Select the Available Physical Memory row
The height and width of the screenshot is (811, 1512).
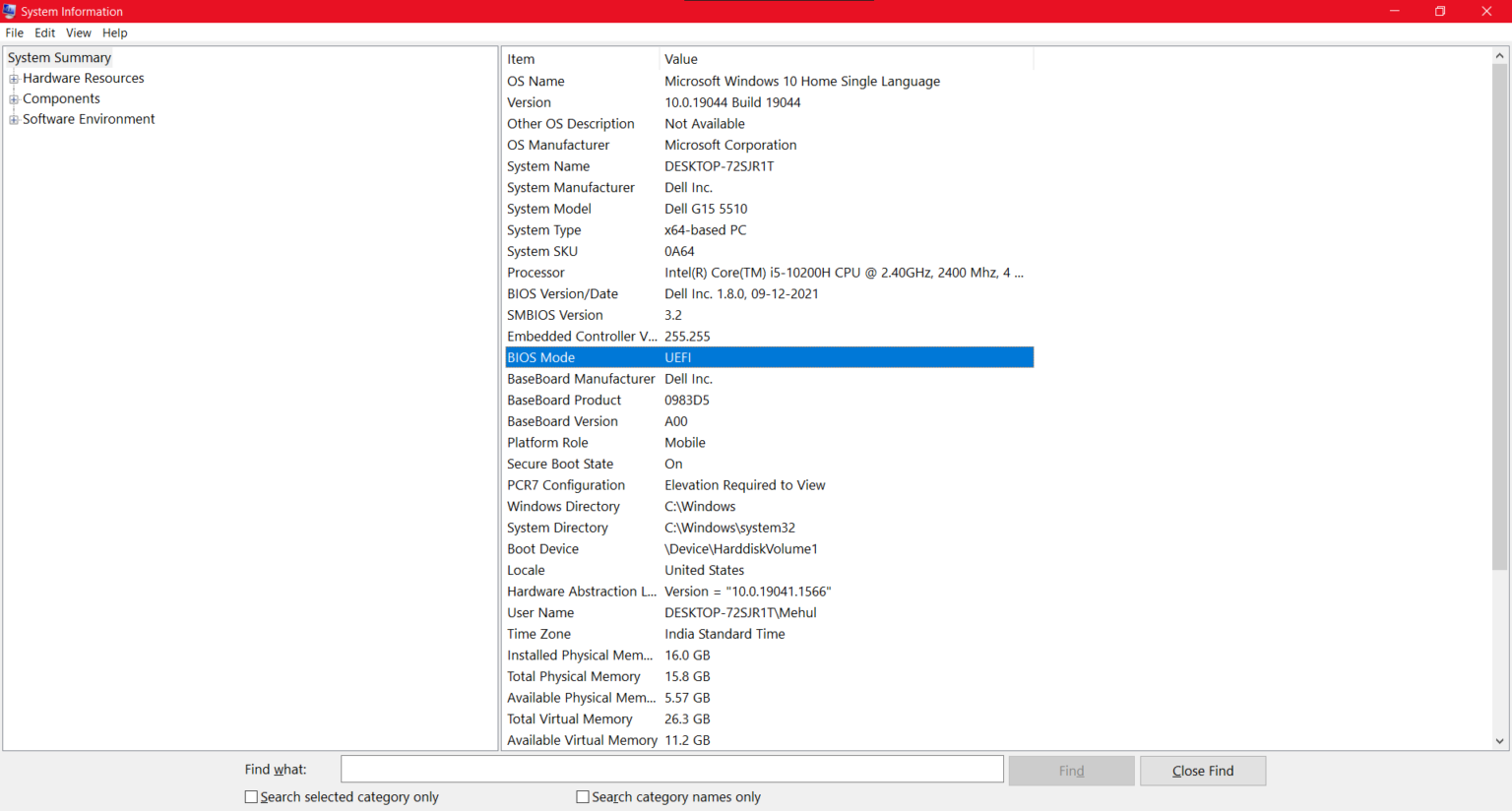[770, 698]
